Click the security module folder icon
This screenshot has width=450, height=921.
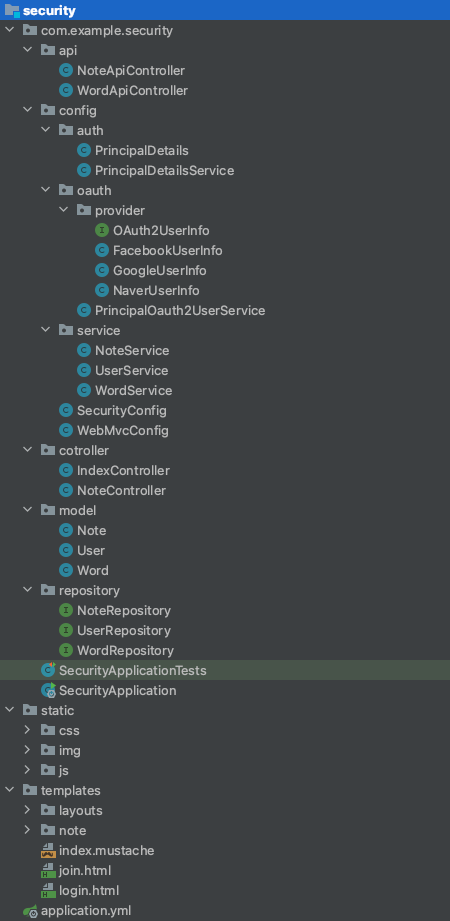(x=12, y=10)
